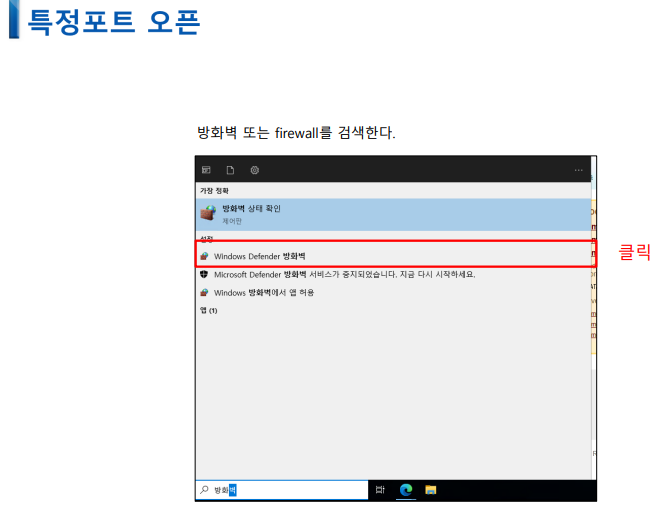
Task: Click the firewall brick icon beside 방화벽 상태 확인
Action: [x=208, y=213]
